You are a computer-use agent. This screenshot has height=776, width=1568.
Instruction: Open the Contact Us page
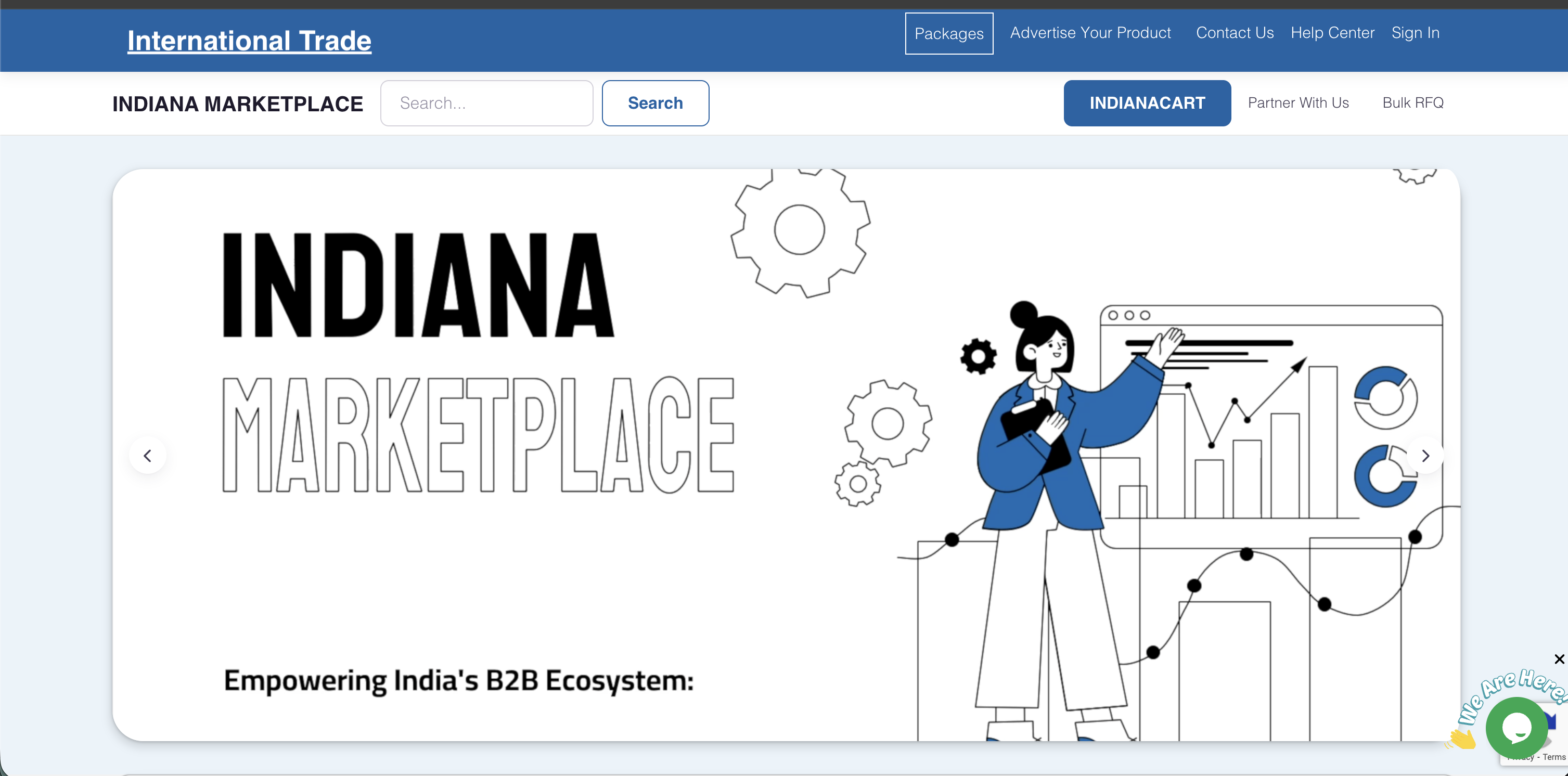[x=1235, y=33]
